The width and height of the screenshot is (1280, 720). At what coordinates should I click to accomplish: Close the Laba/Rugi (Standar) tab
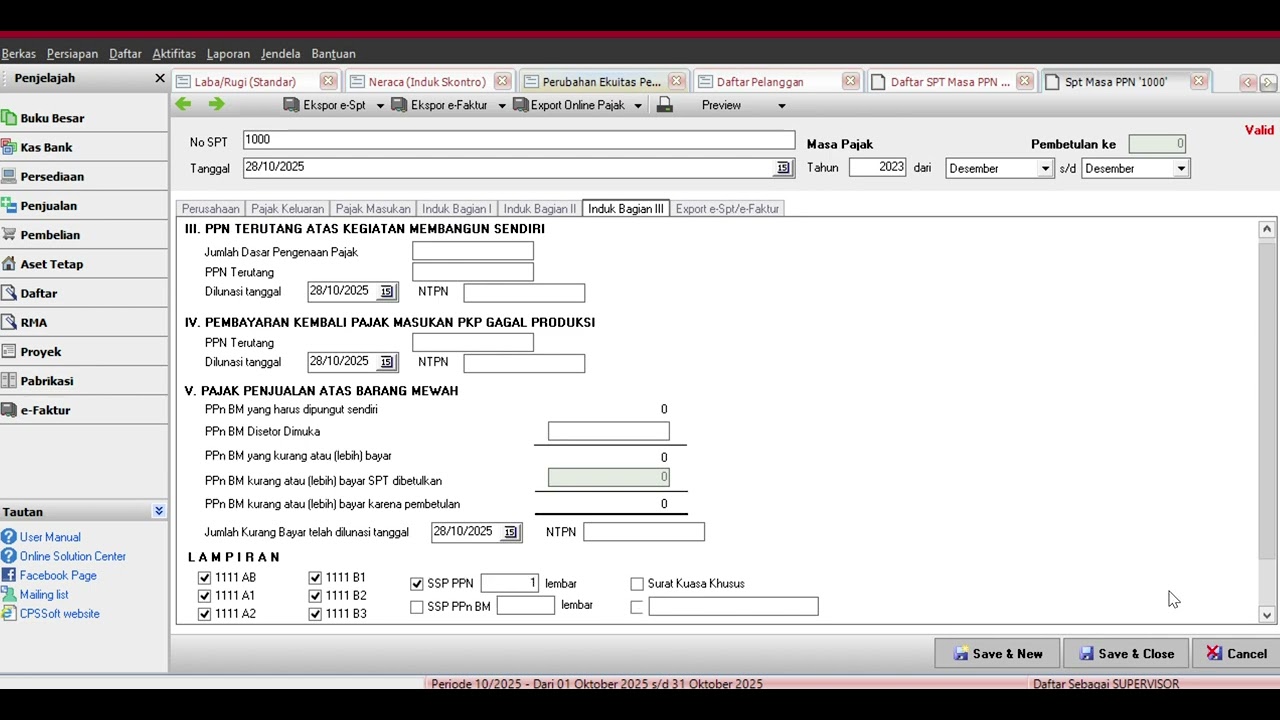[328, 82]
